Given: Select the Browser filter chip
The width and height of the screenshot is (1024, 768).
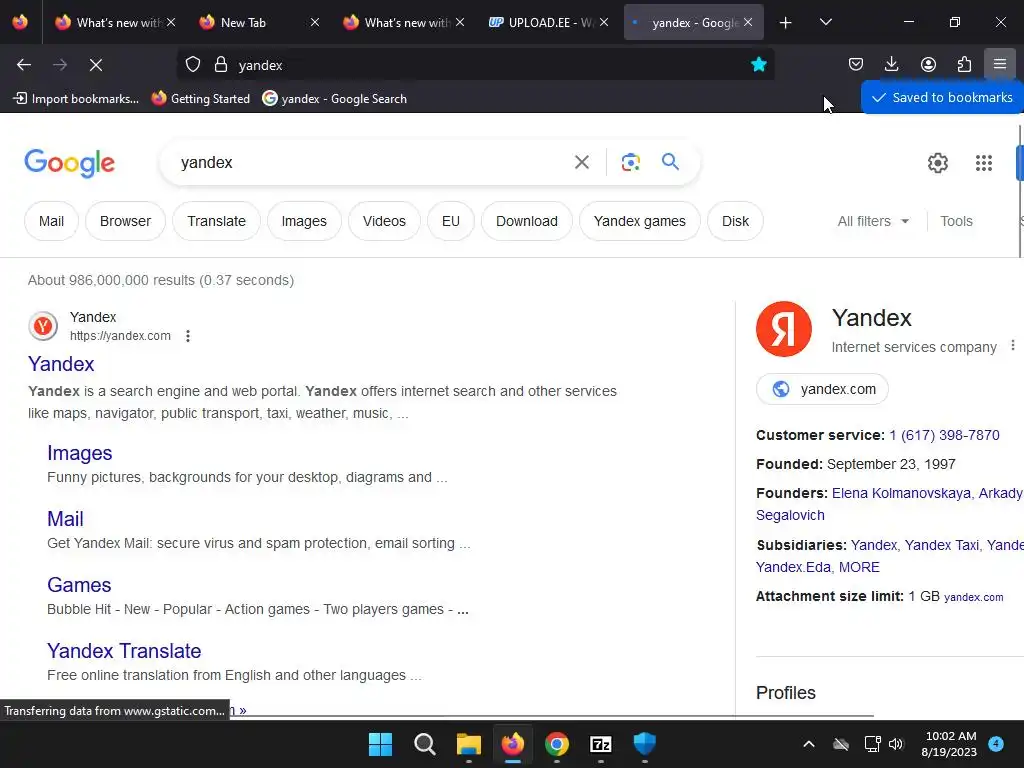Looking at the screenshot, I should [x=125, y=221].
